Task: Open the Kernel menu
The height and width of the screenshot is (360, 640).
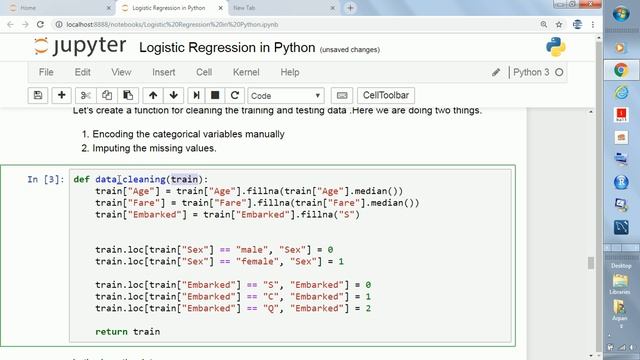Action: coord(246,72)
